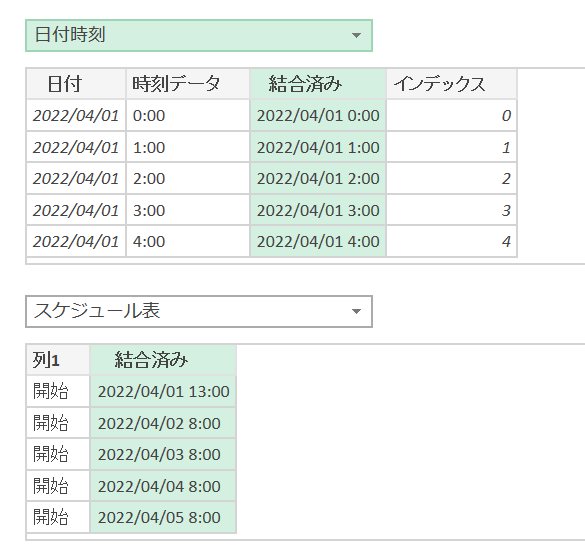Screen dimensions: 585x559
Task: Click the index cell with value 3
Action: coord(451,210)
